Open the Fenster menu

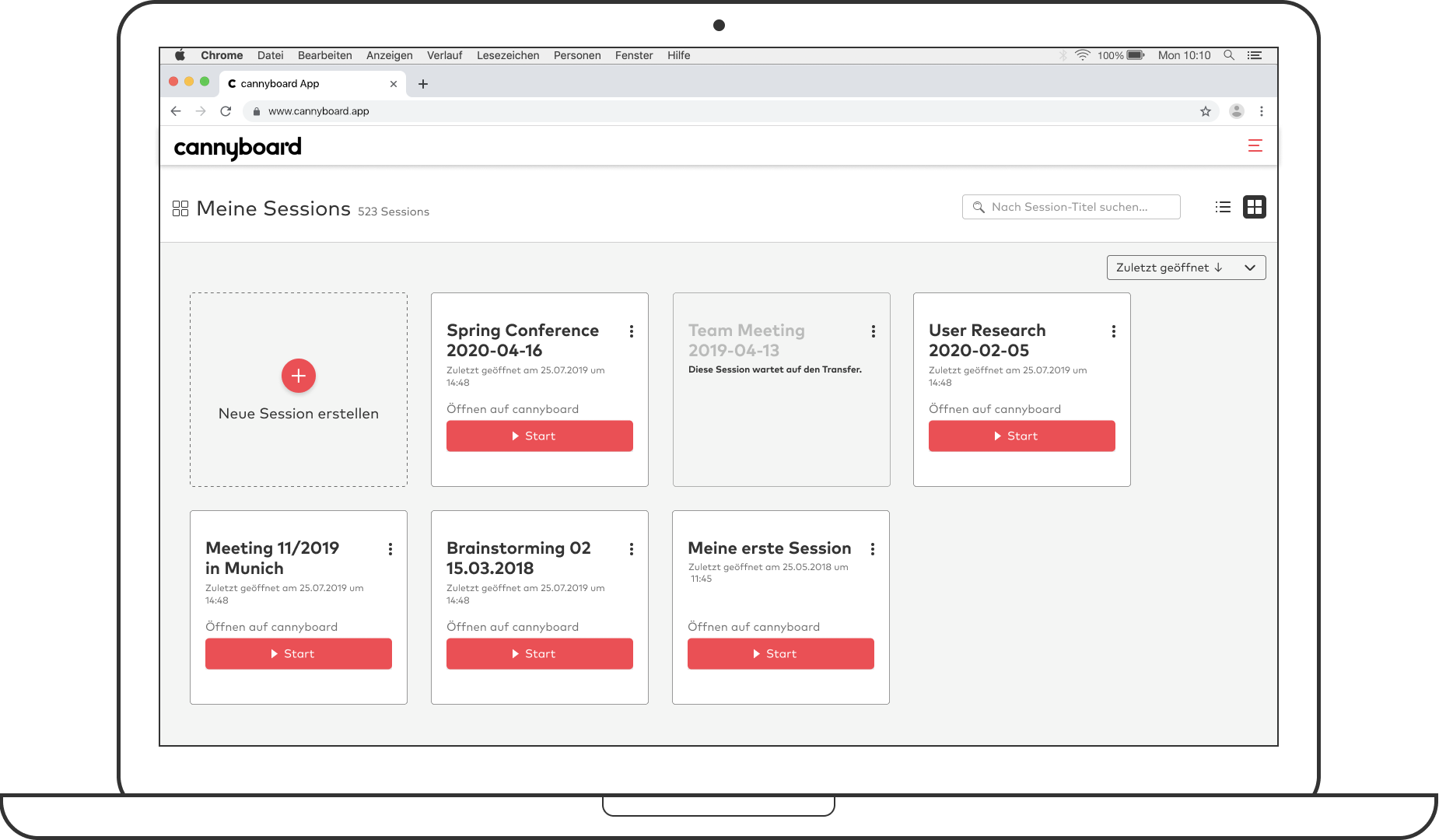click(x=634, y=55)
